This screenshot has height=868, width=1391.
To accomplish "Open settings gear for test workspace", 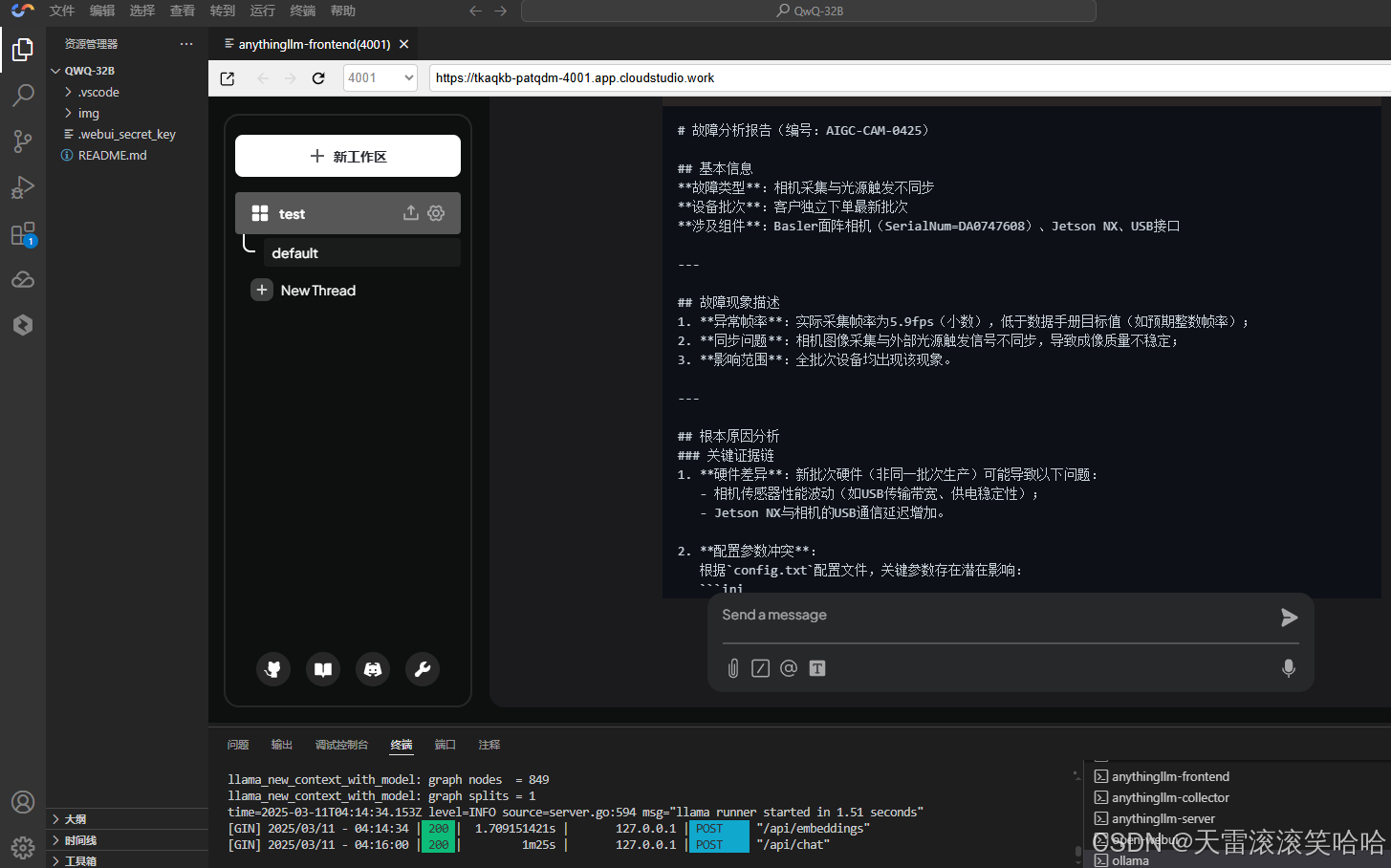I will point(436,213).
